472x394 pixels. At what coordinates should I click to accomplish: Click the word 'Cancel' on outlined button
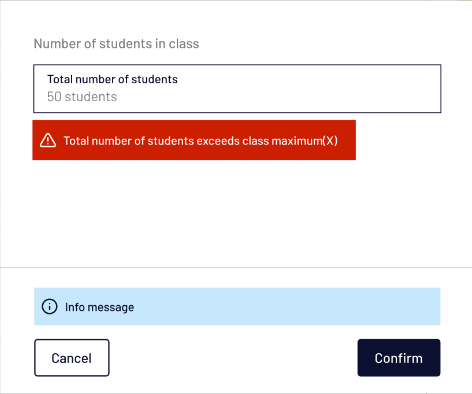click(x=71, y=358)
